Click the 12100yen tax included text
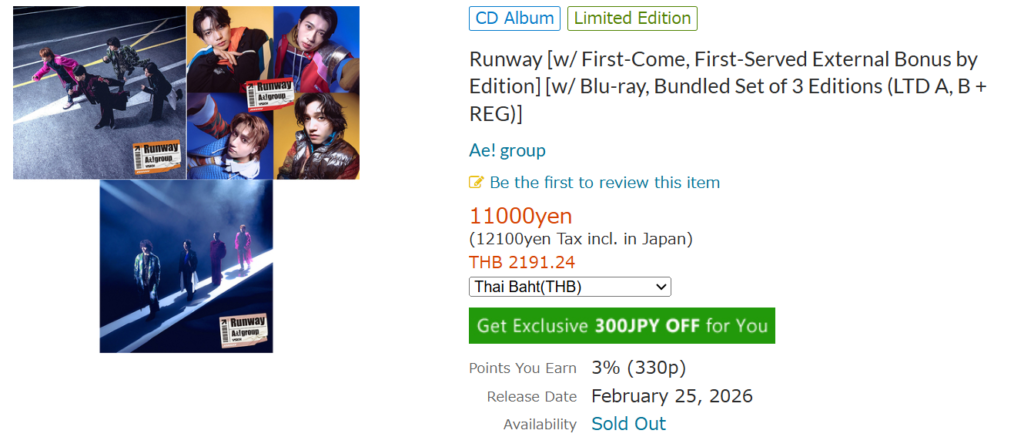Image resolution: width=1024 pixels, height=437 pixels. click(x=581, y=239)
